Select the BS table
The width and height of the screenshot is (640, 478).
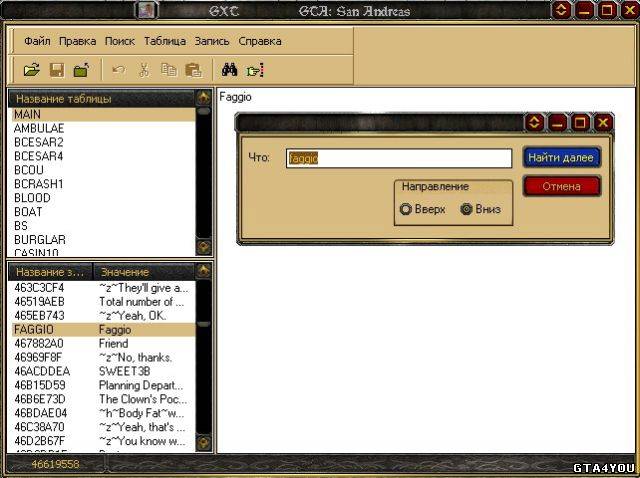(x=104, y=225)
